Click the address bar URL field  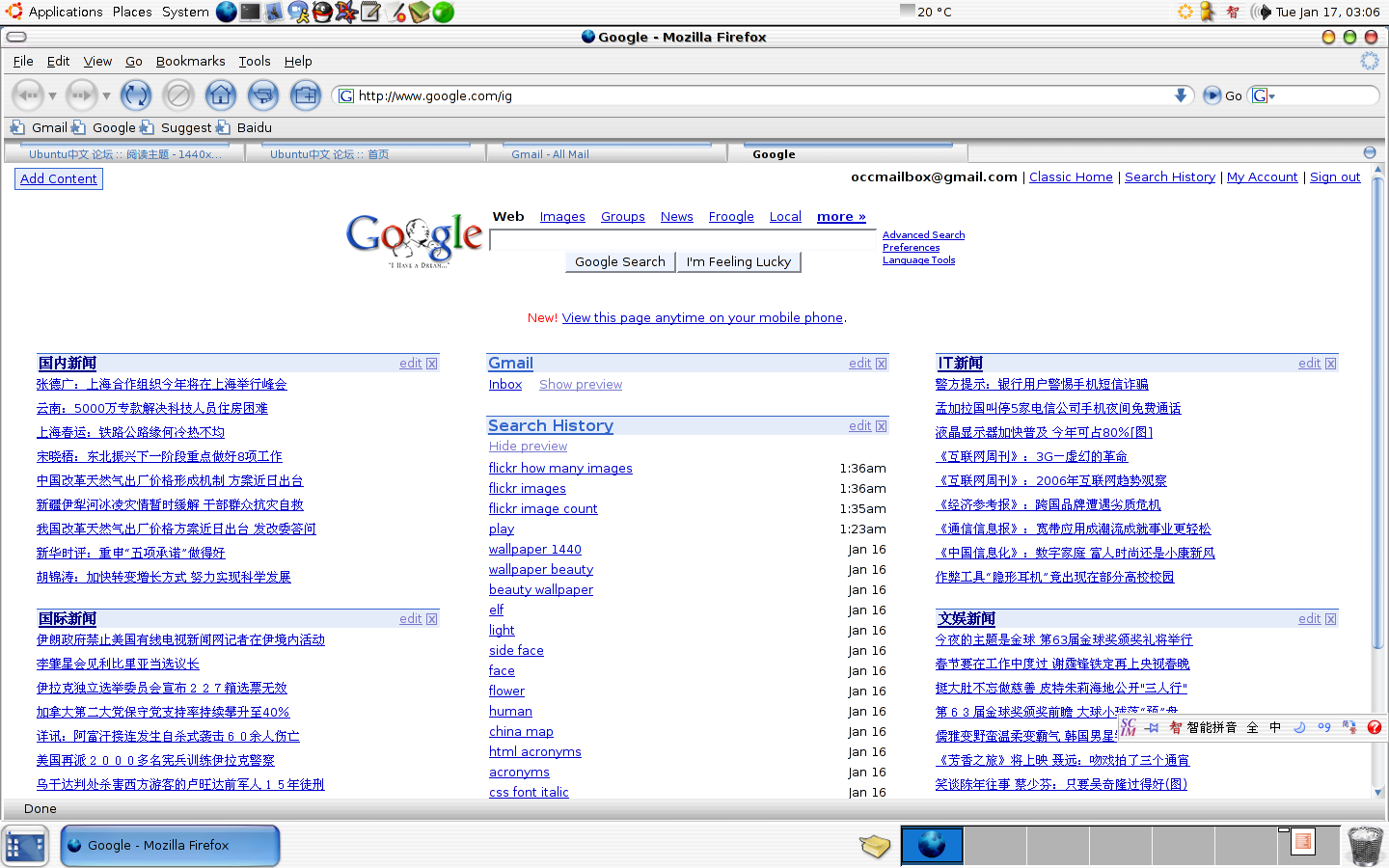pos(762,95)
